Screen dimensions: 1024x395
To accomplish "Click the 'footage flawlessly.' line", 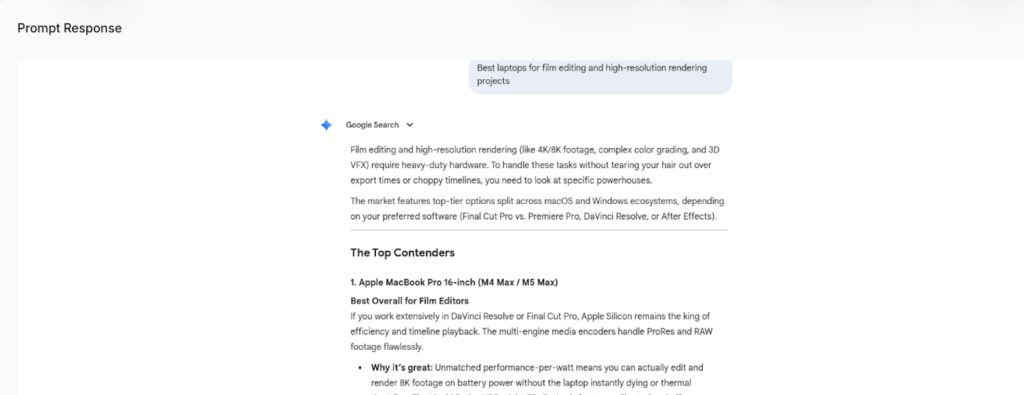I will tap(387, 347).
